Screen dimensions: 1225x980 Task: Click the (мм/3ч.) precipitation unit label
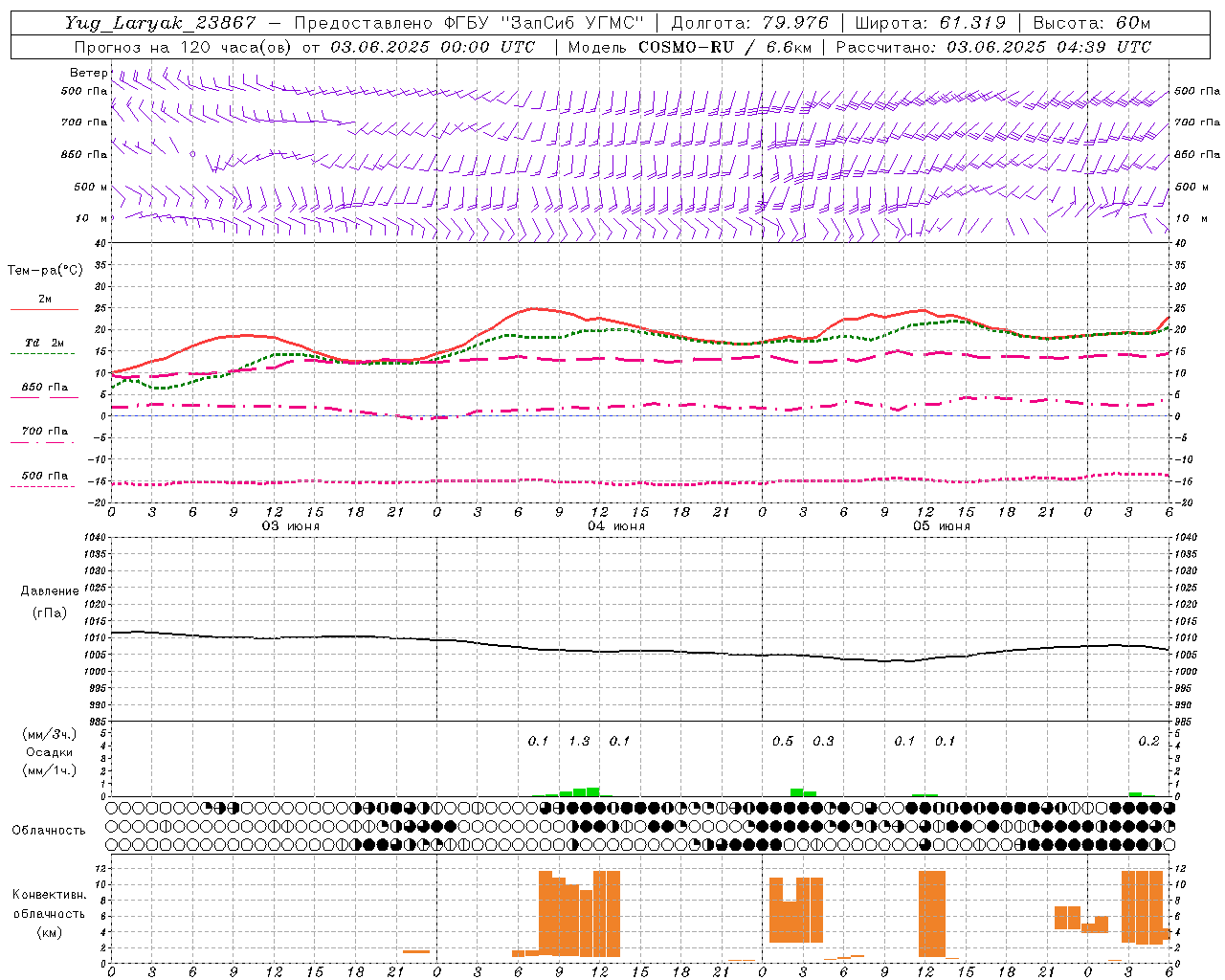[50, 734]
